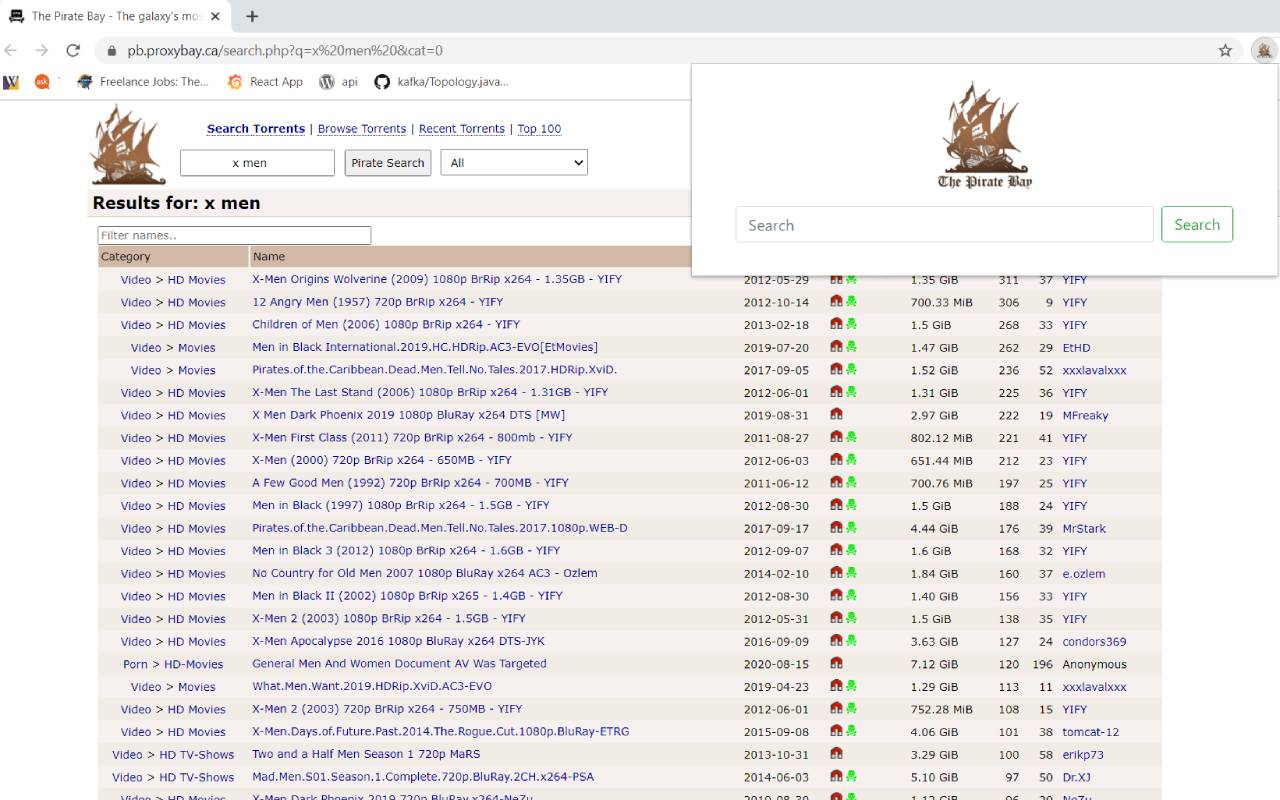Bookmark this page with the star icon
Image resolution: width=1280 pixels, height=800 pixels.
(x=1225, y=50)
